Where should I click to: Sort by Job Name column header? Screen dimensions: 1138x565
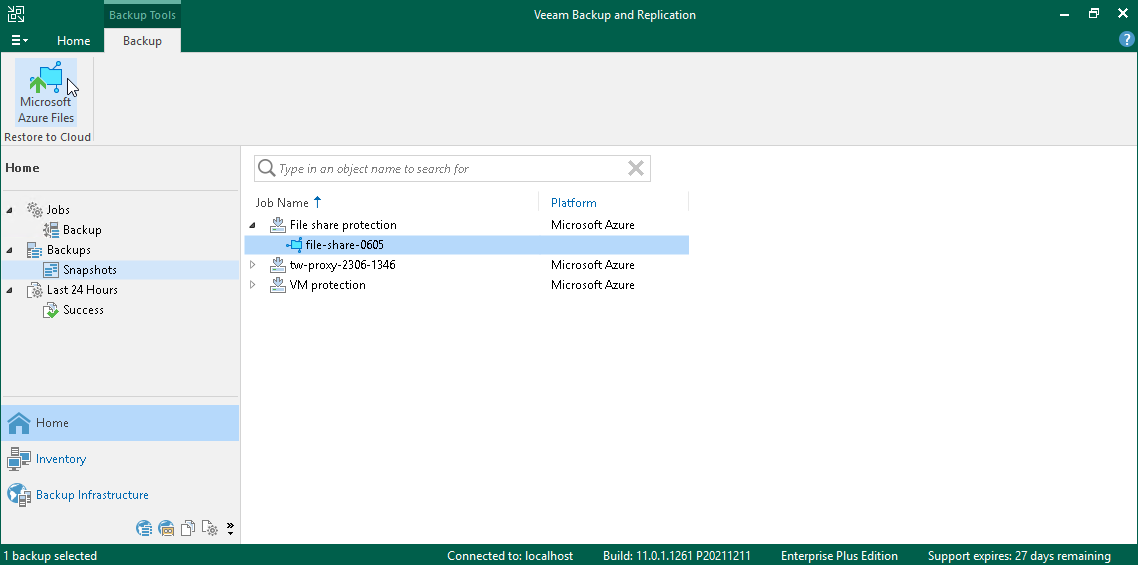tap(282, 203)
